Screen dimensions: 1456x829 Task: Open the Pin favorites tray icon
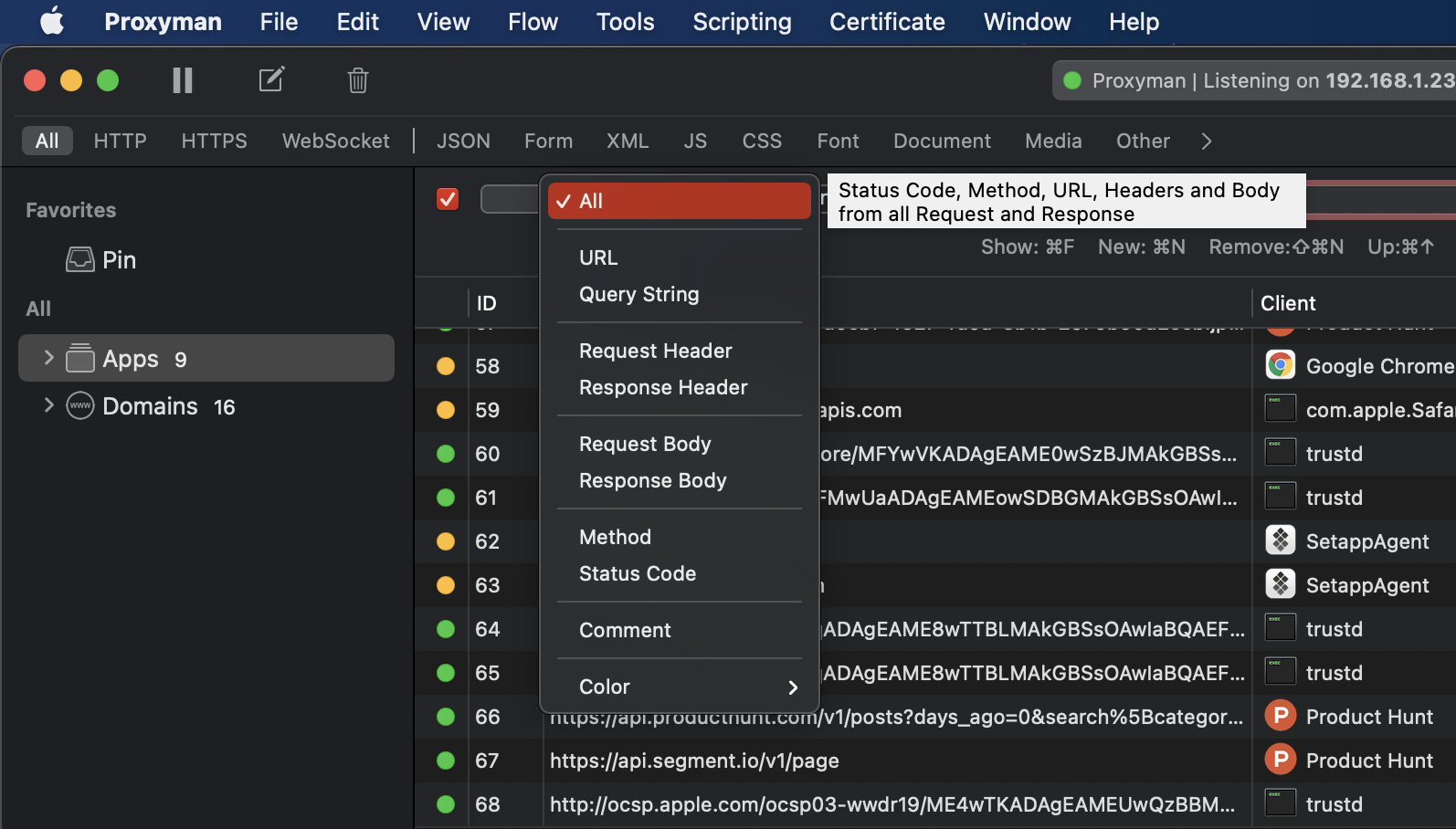[x=80, y=260]
